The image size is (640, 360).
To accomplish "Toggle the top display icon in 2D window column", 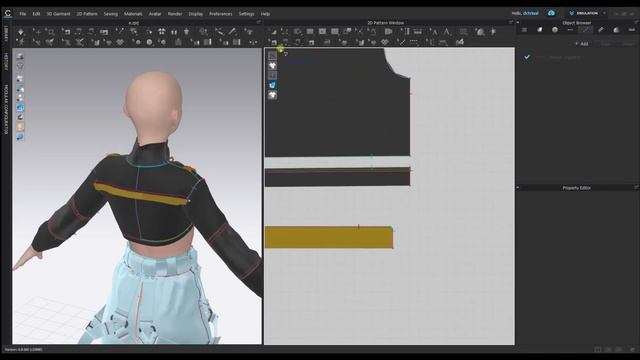I will (273, 56).
